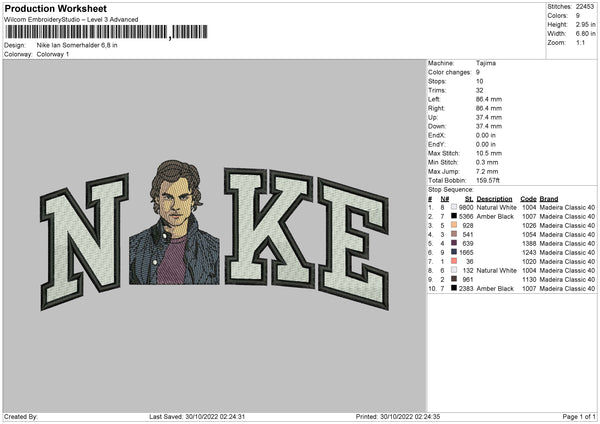The width and height of the screenshot is (600, 424).
Task: Click thread code 1243 in stop row 6
Action: (x=529, y=253)
